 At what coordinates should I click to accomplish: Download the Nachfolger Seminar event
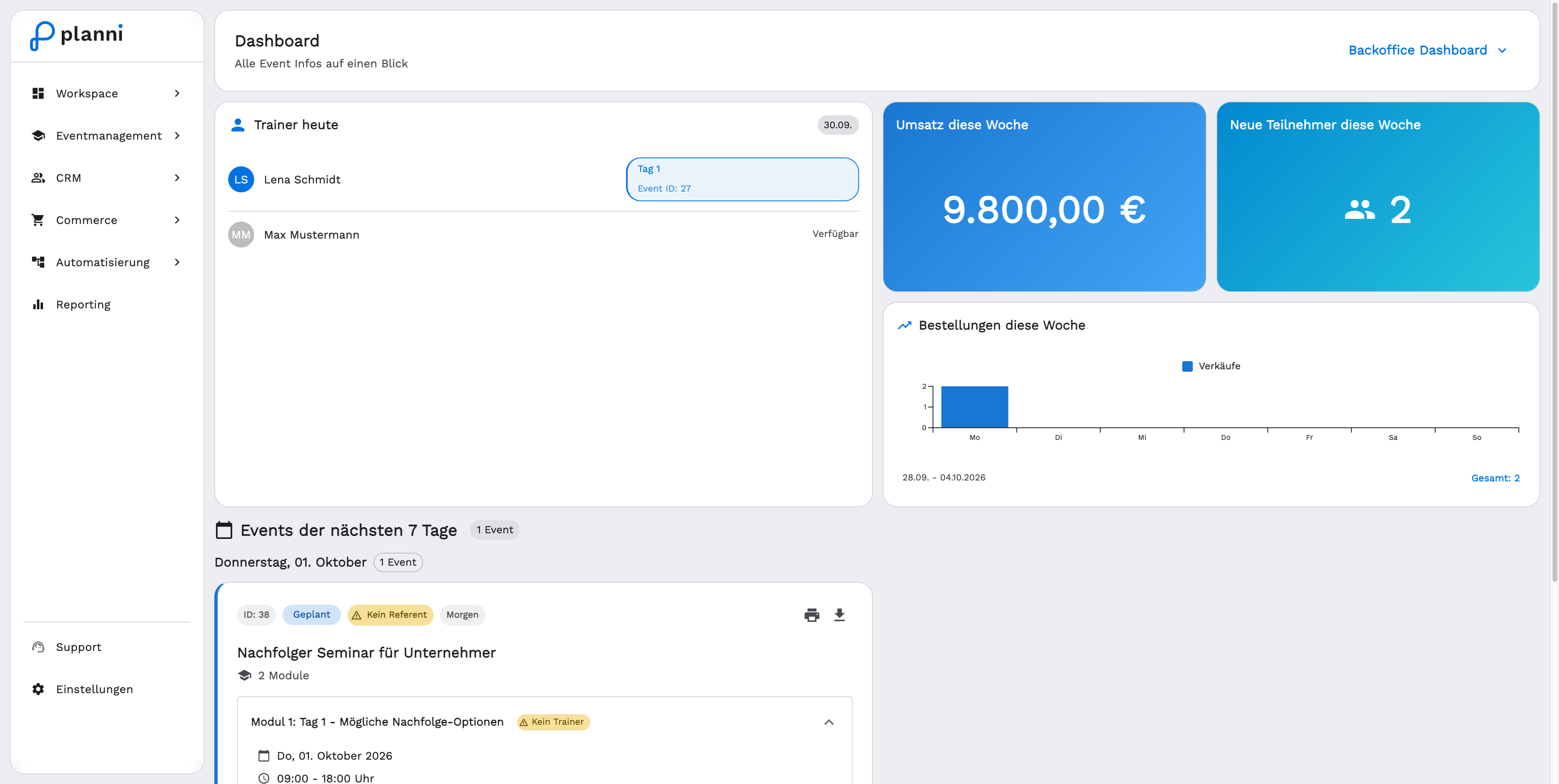840,615
